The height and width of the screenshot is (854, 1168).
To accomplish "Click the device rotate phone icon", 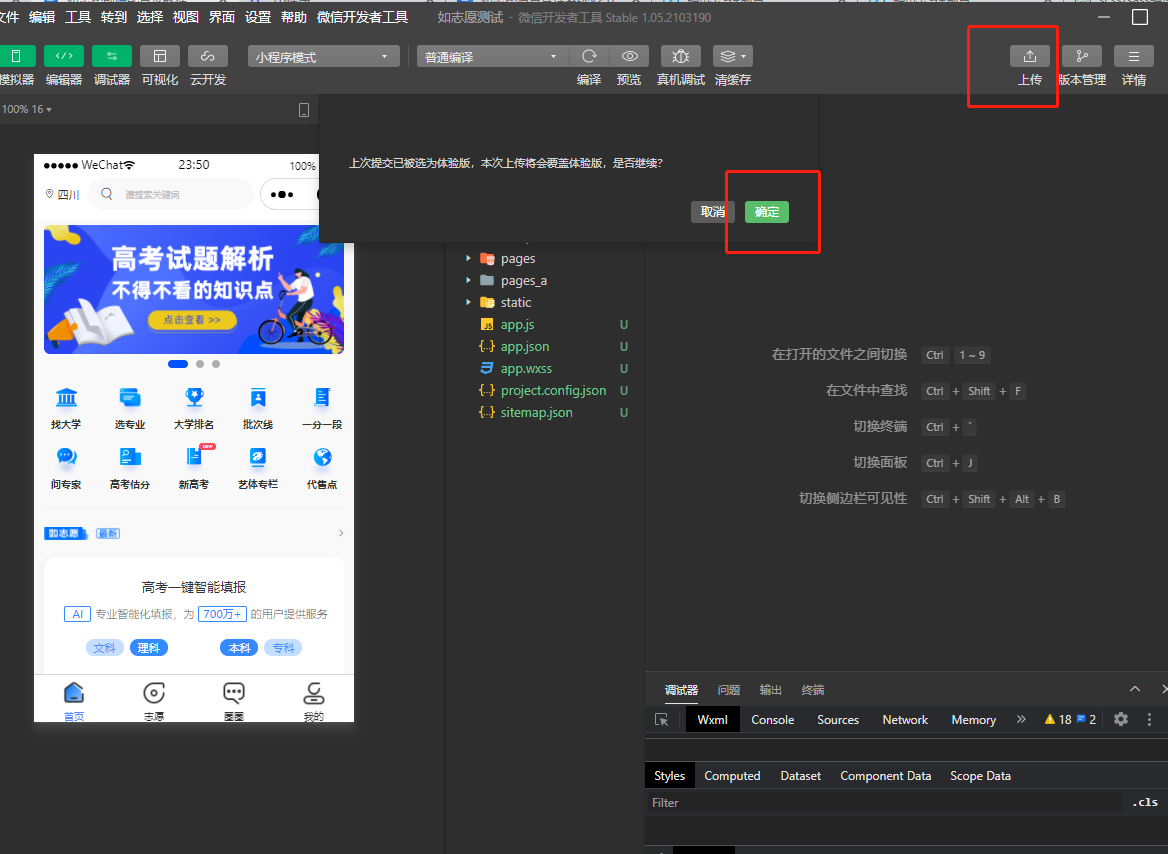I will 304,110.
